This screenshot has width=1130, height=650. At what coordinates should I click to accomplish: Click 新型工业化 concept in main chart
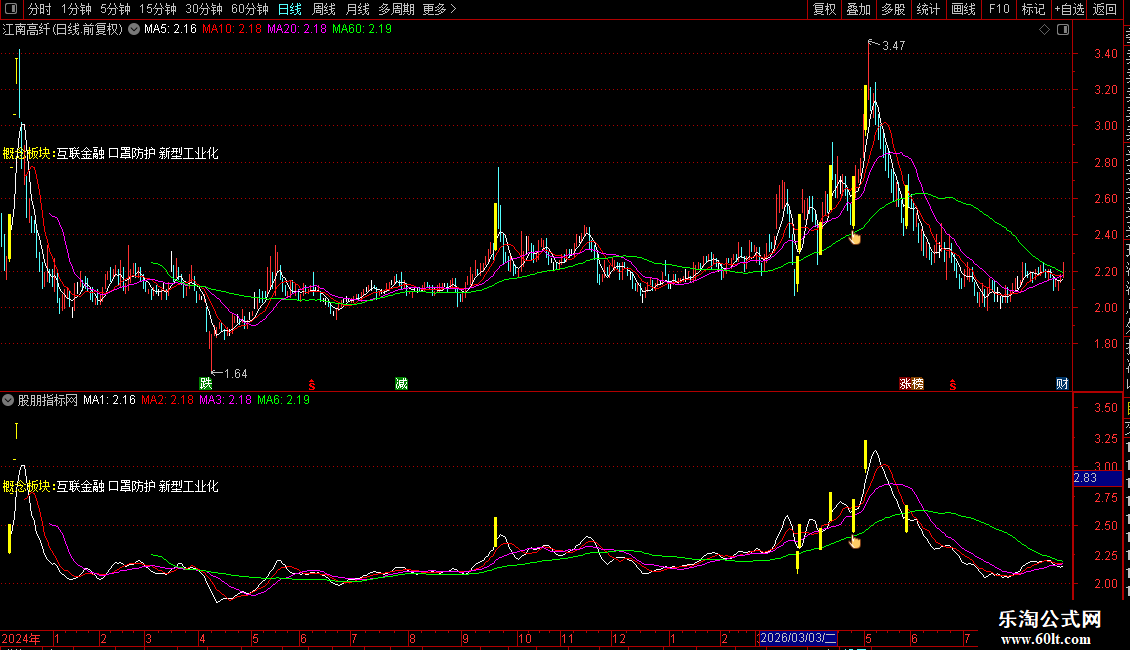pos(188,153)
